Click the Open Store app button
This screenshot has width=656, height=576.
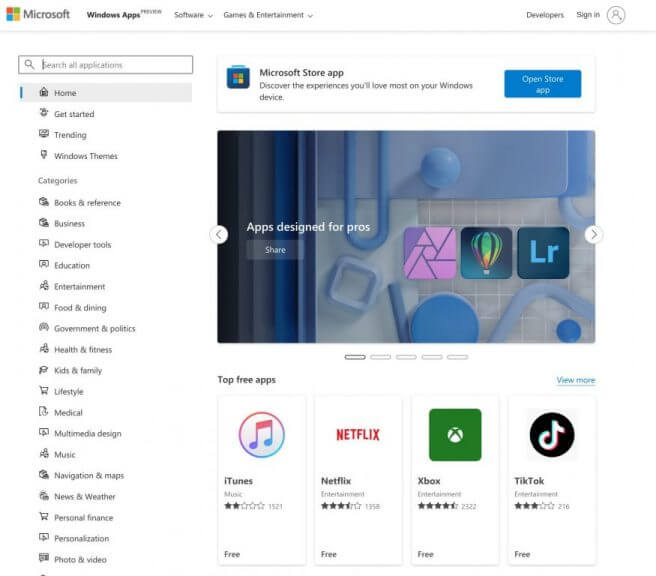coord(543,84)
